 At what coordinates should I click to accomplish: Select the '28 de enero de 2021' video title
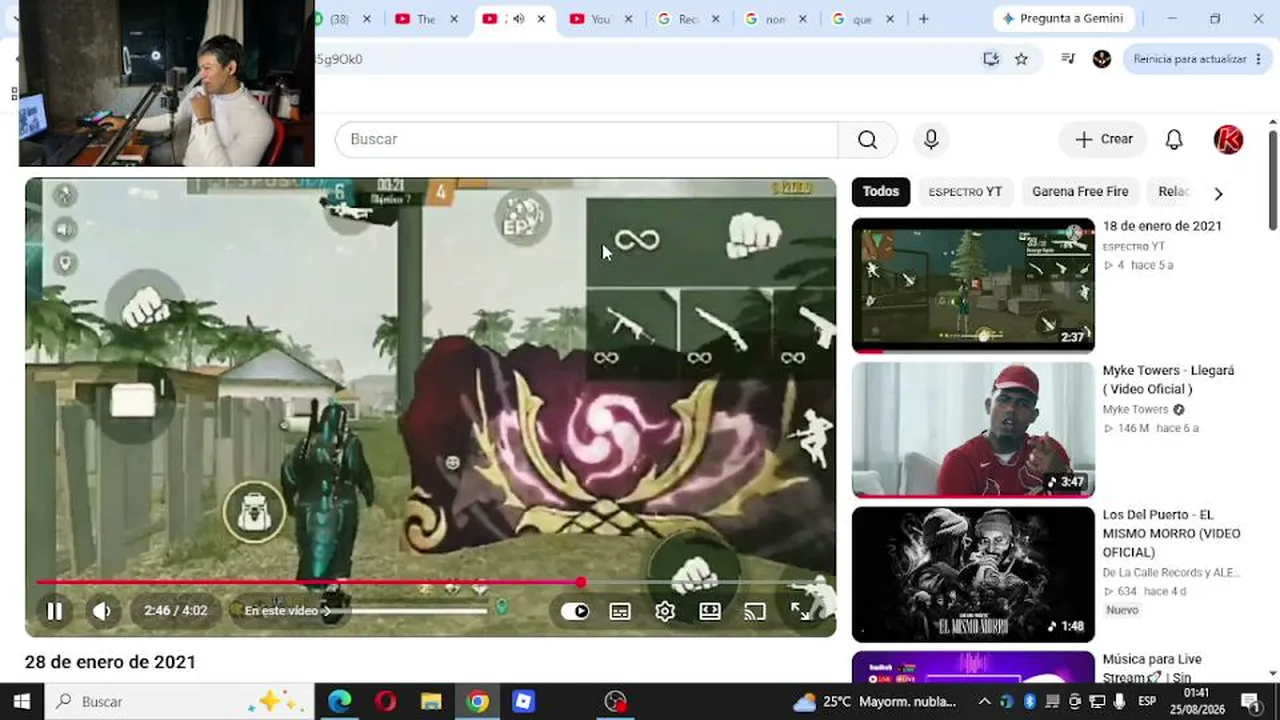point(110,662)
